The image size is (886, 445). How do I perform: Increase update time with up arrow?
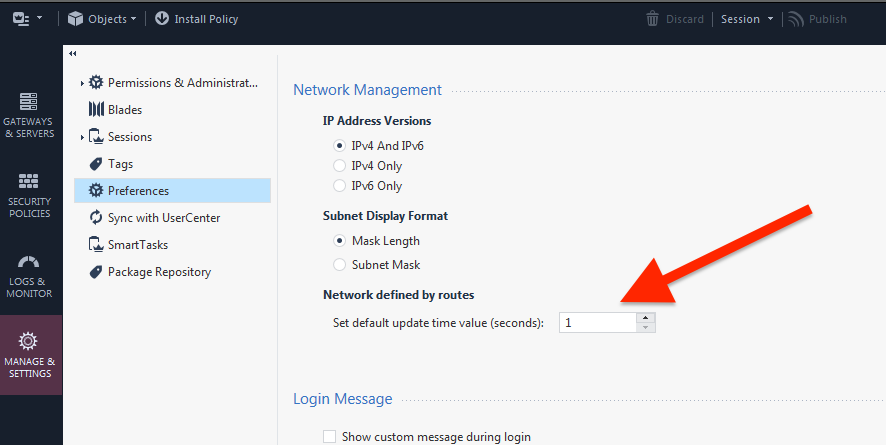pyautogui.click(x=646, y=317)
